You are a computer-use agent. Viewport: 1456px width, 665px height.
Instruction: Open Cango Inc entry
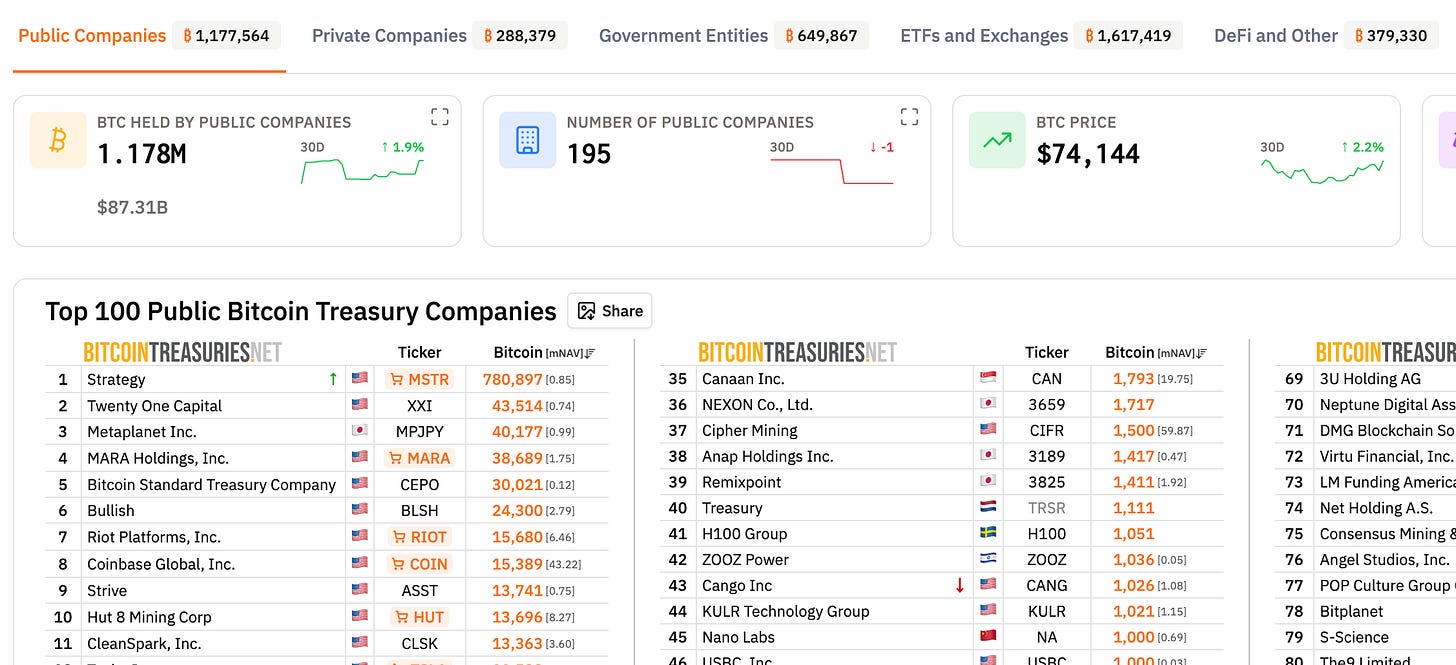[737, 586]
